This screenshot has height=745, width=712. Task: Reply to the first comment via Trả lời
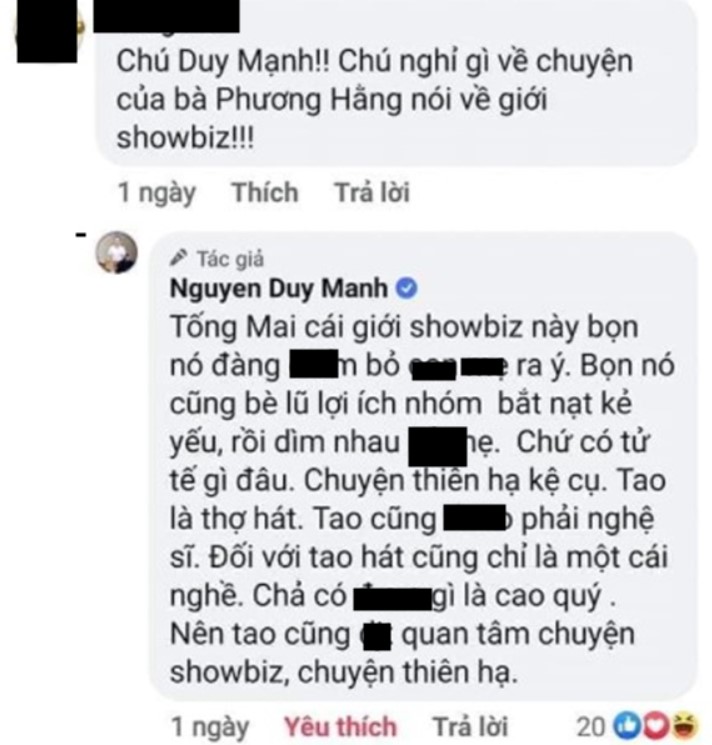pyautogui.click(x=372, y=192)
